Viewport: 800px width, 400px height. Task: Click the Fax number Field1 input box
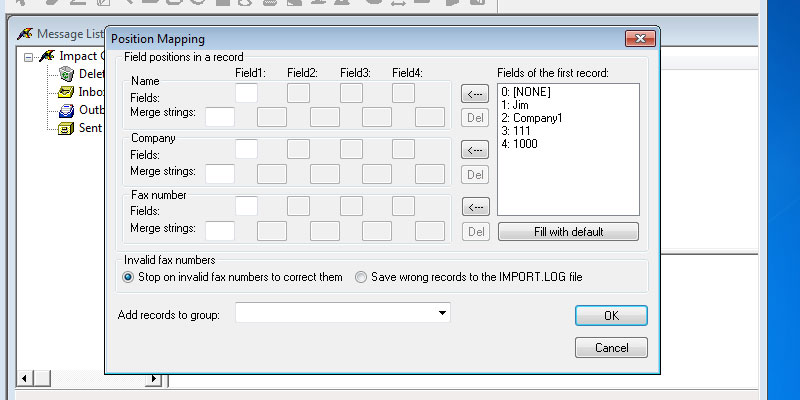tap(245, 206)
